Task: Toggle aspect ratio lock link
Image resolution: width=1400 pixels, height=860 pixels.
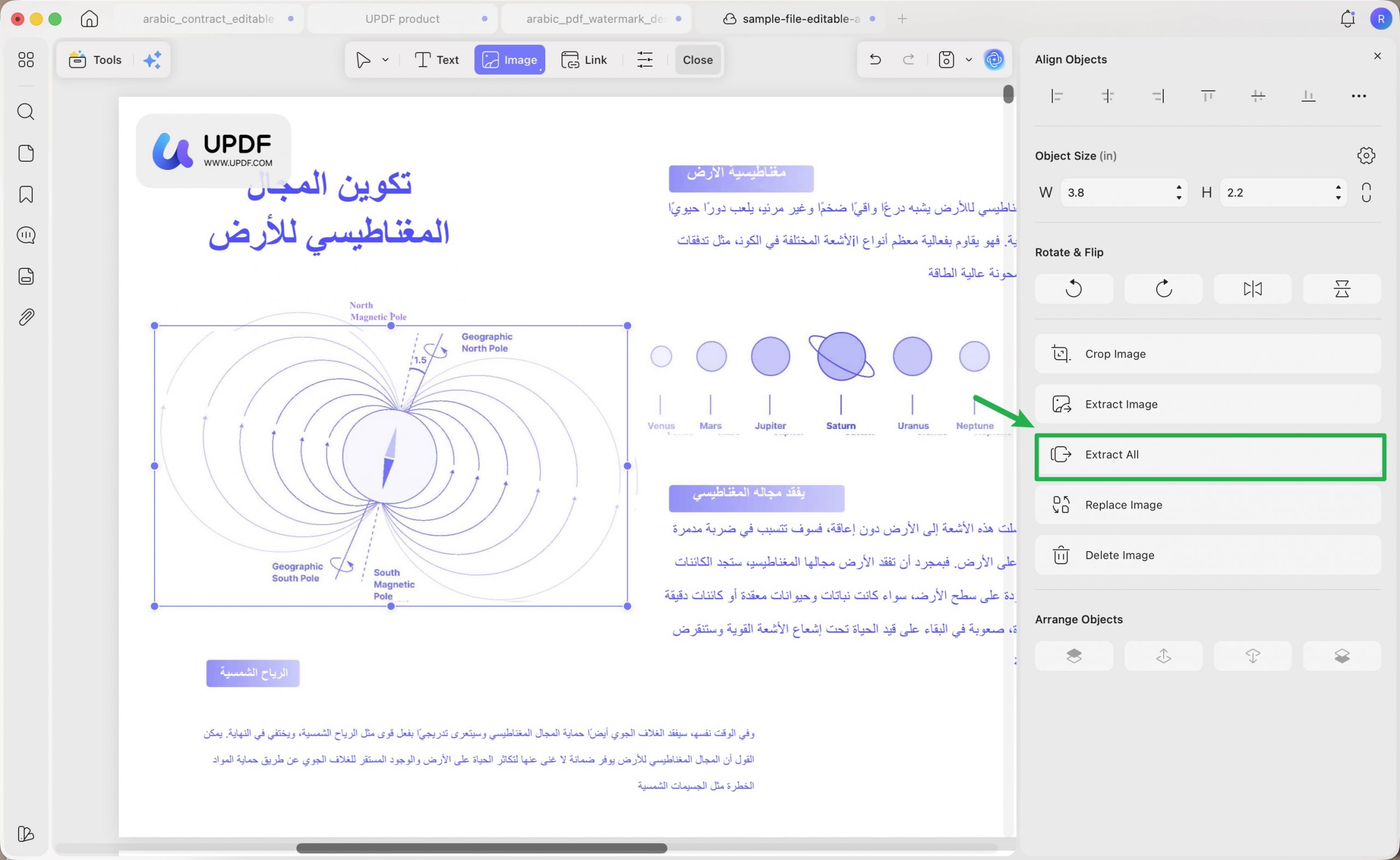Action: (1367, 192)
